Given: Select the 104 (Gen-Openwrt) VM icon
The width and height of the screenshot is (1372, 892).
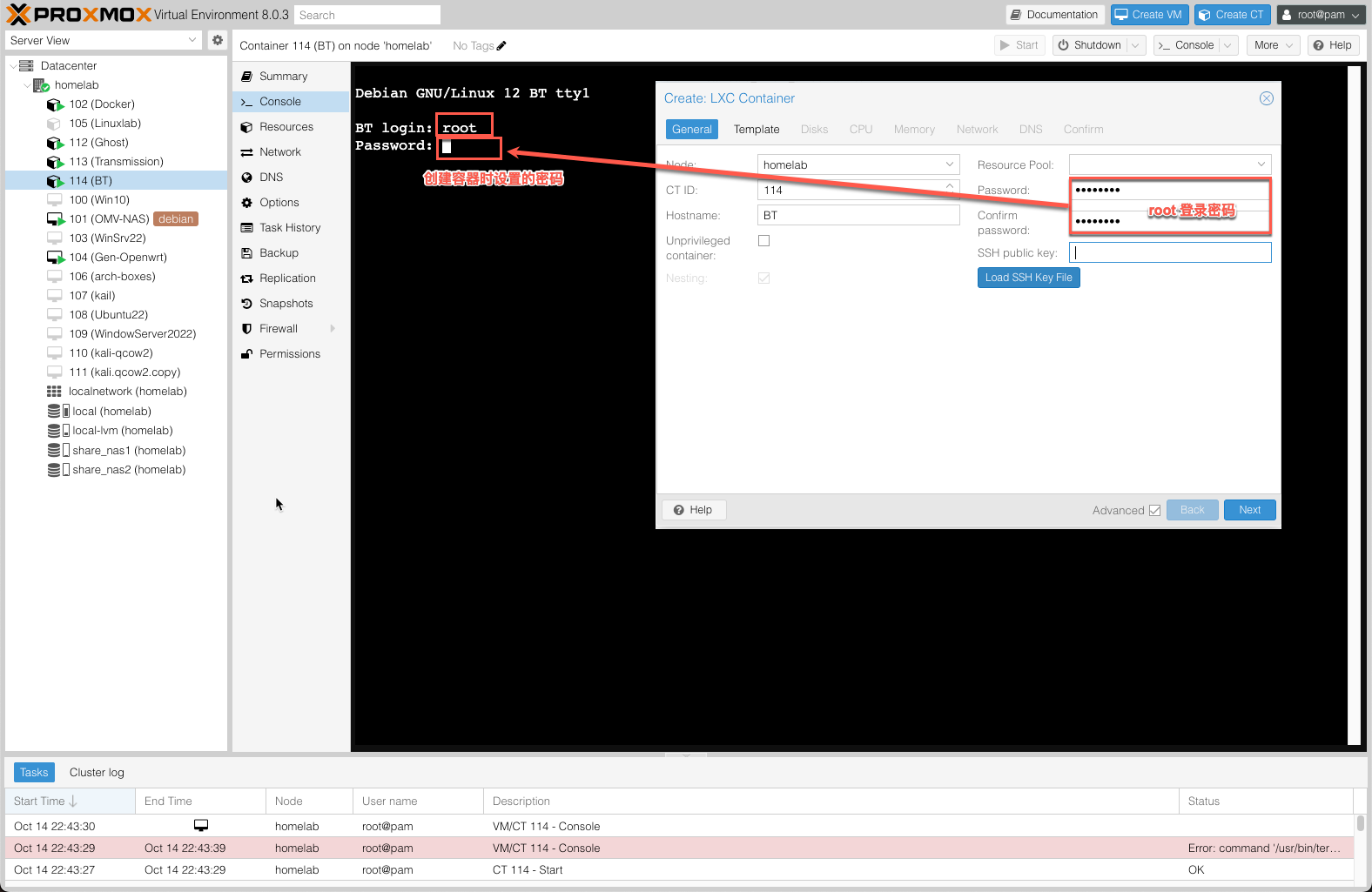Looking at the screenshot, I should click(55, 258).
